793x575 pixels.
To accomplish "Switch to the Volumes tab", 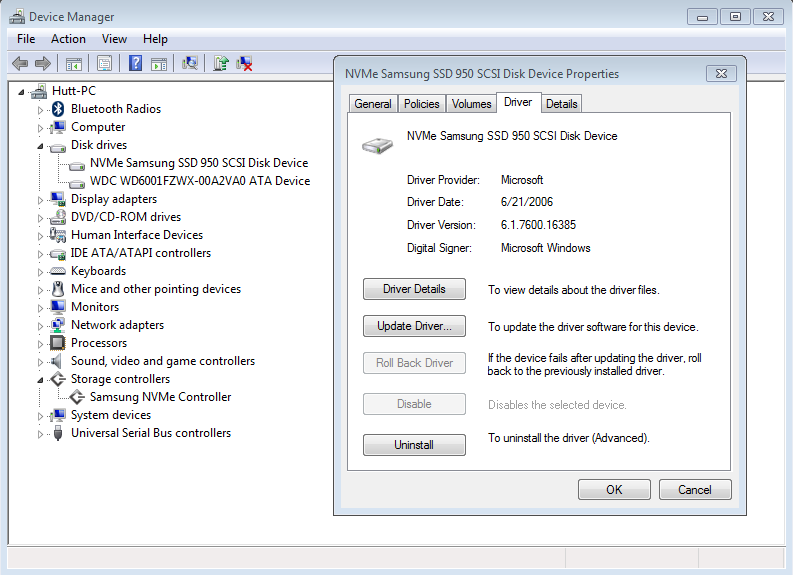I will pos(471,104).
